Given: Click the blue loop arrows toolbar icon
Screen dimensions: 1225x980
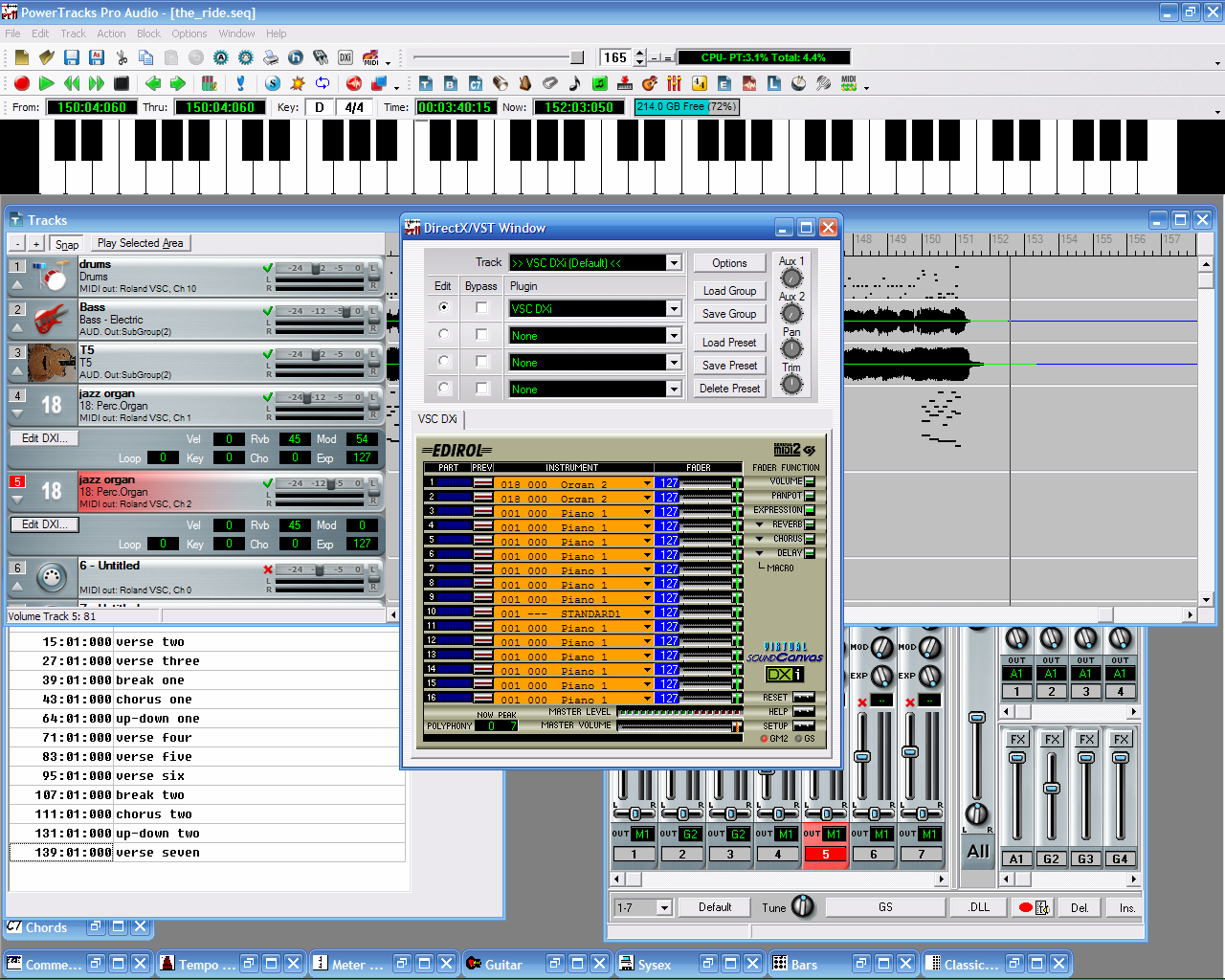Looking at the screenshot, I should coord(323,83).
